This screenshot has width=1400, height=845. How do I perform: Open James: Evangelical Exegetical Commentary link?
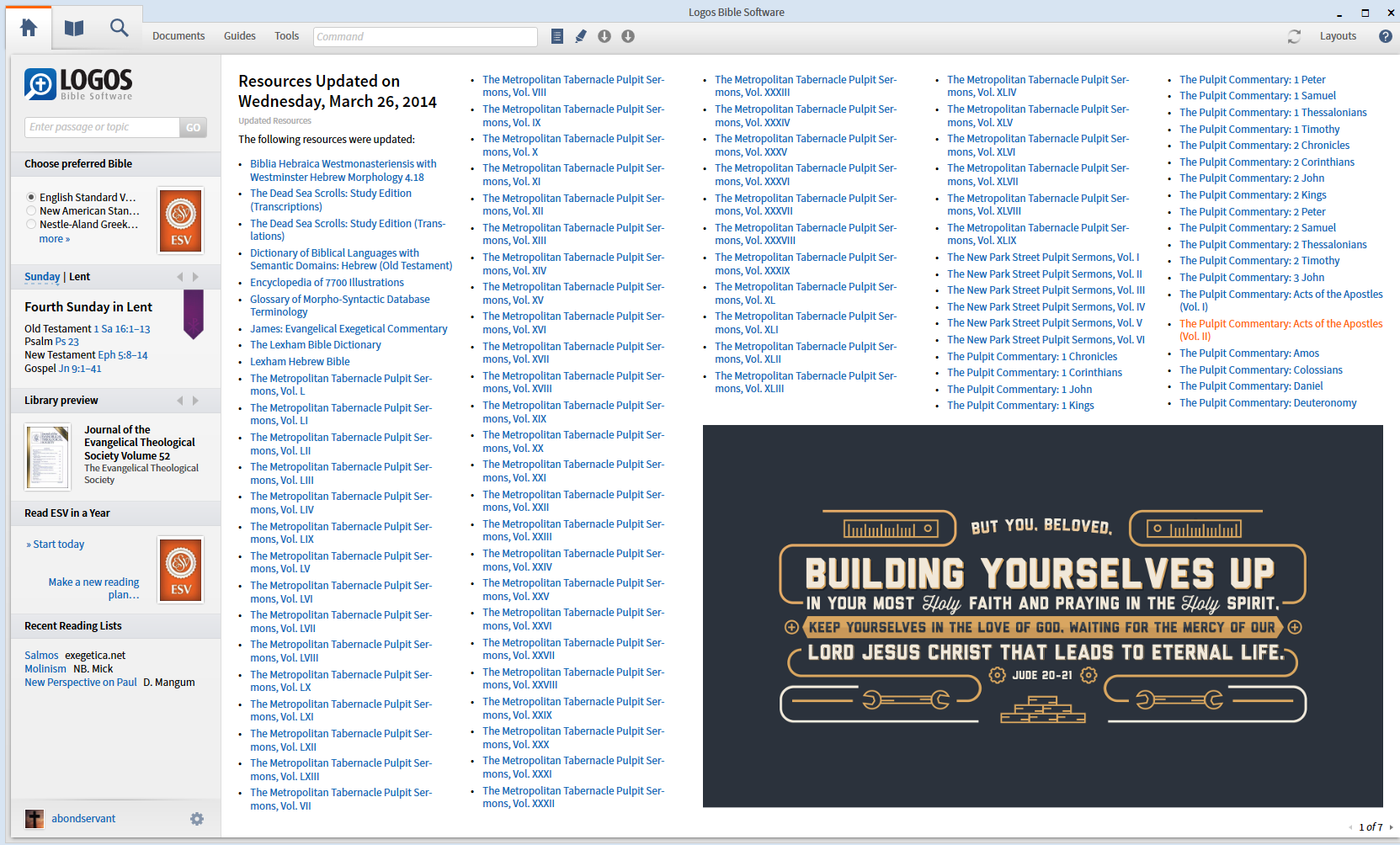tap(349, 329)
